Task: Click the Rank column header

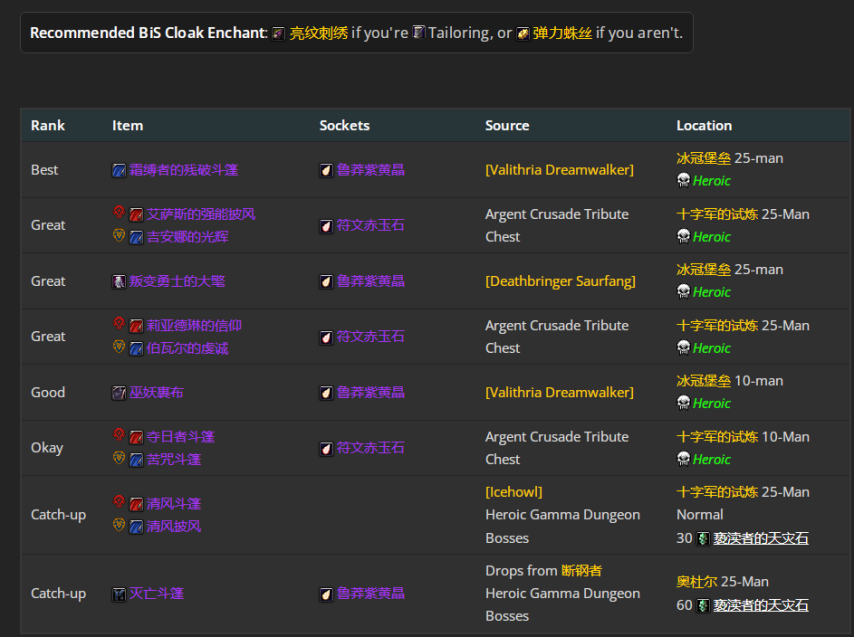Action: (48, 125)
